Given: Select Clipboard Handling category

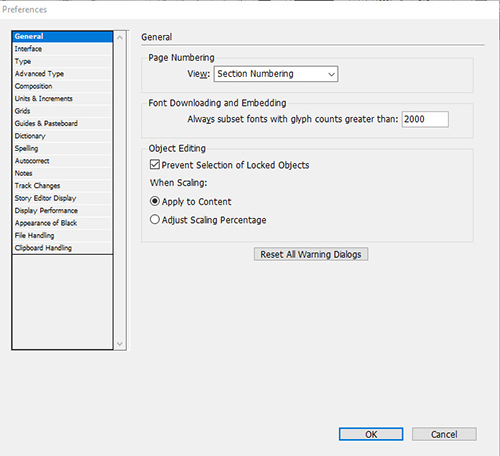Looking at the screenshot, I should point(62,248).
